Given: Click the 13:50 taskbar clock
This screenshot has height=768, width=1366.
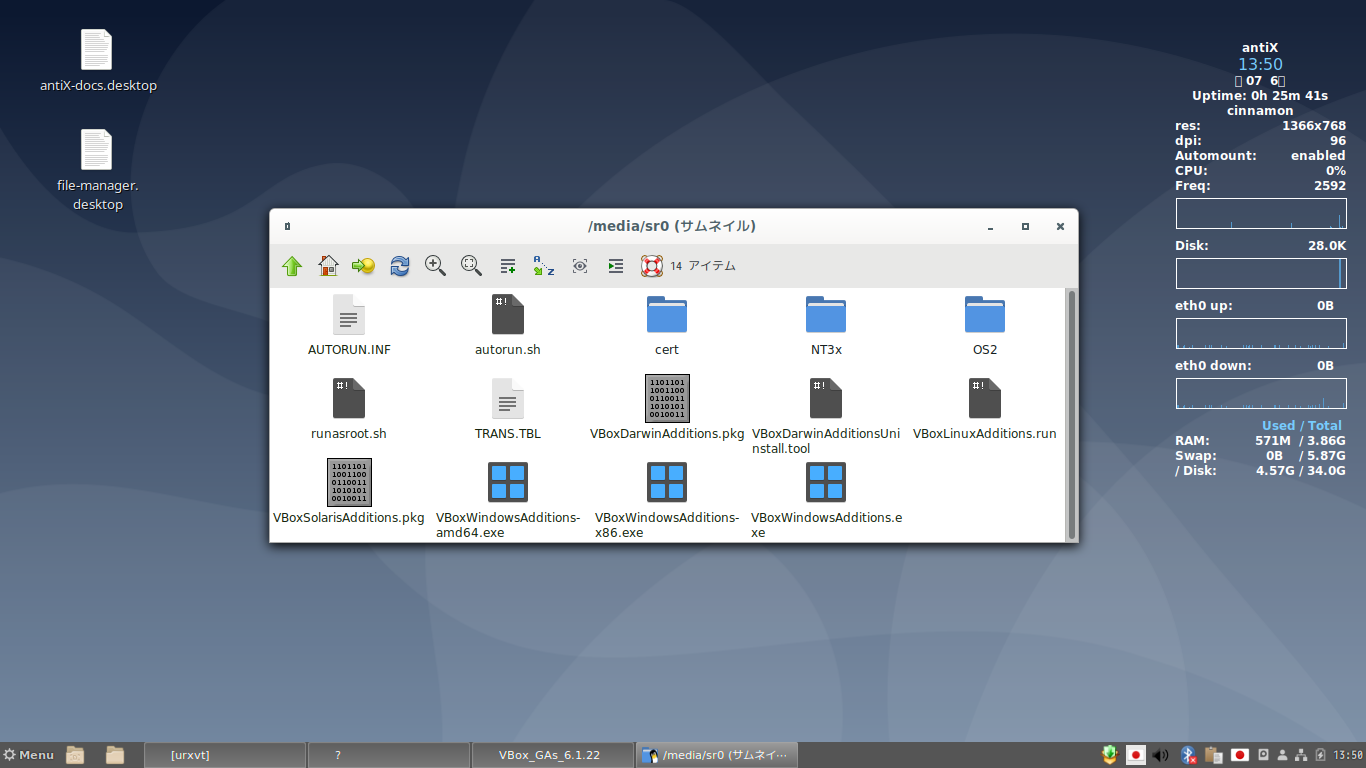Looking at the screenshot, I should click(x=1348, y=755).
